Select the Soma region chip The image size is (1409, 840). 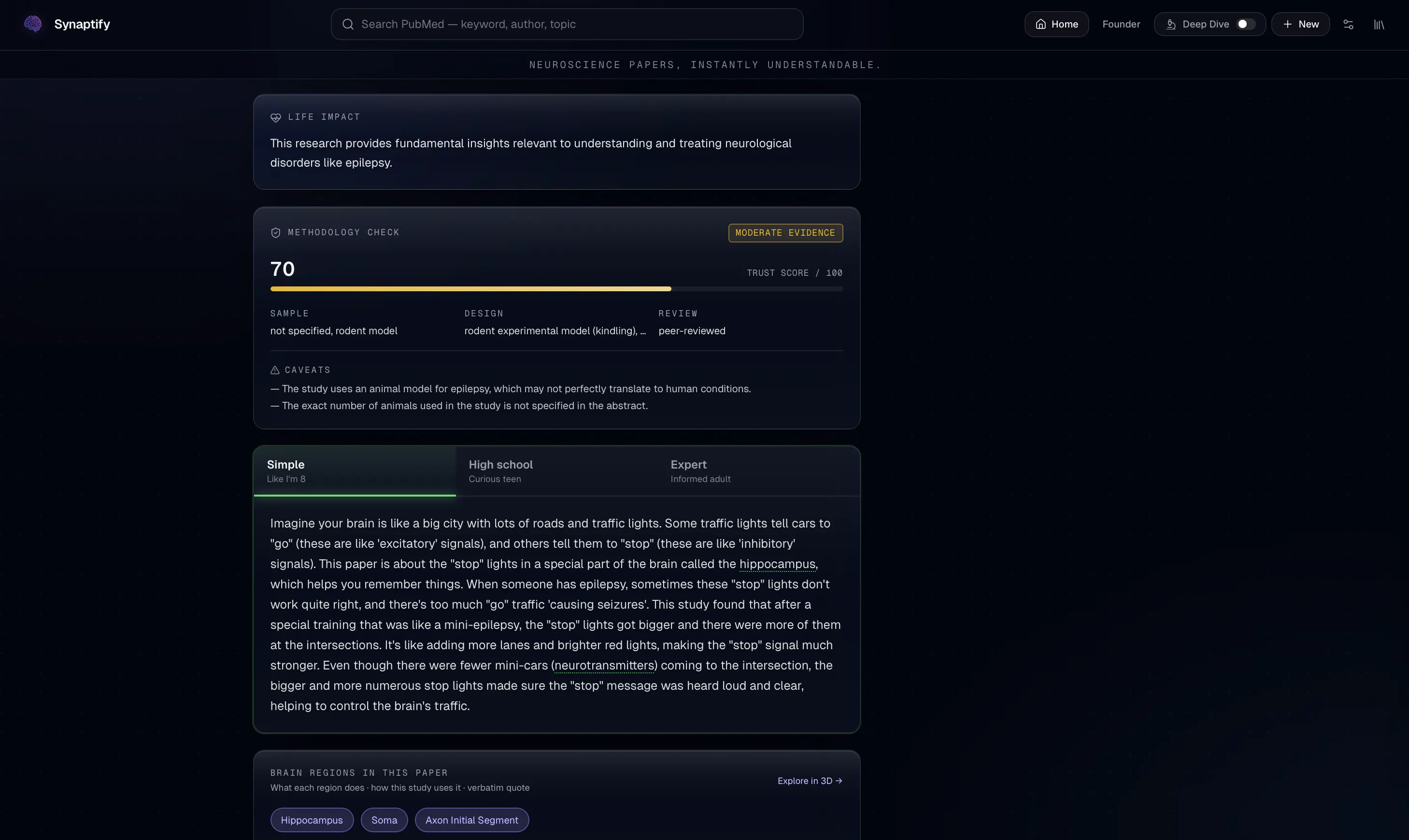click(x=384, y=820)
